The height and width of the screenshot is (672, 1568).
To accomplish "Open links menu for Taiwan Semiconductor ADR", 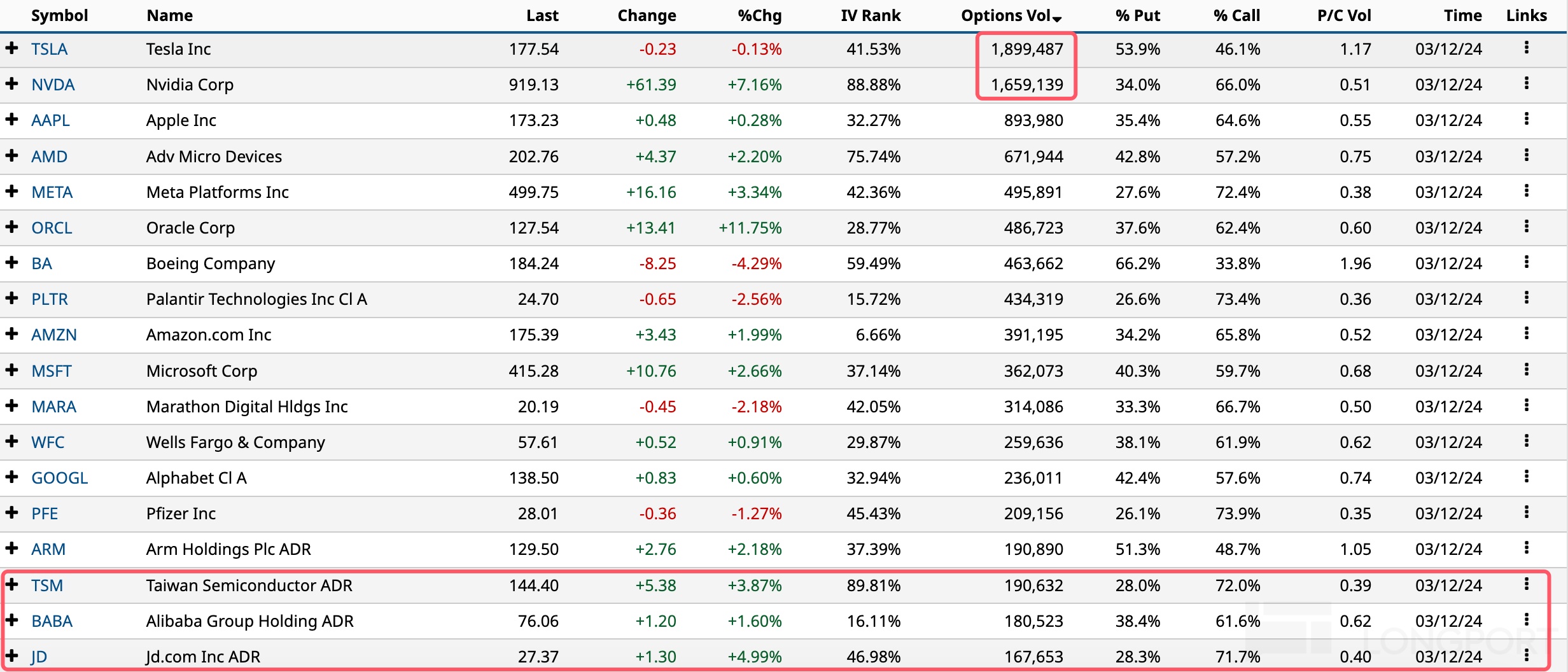I will point(1526,584).
